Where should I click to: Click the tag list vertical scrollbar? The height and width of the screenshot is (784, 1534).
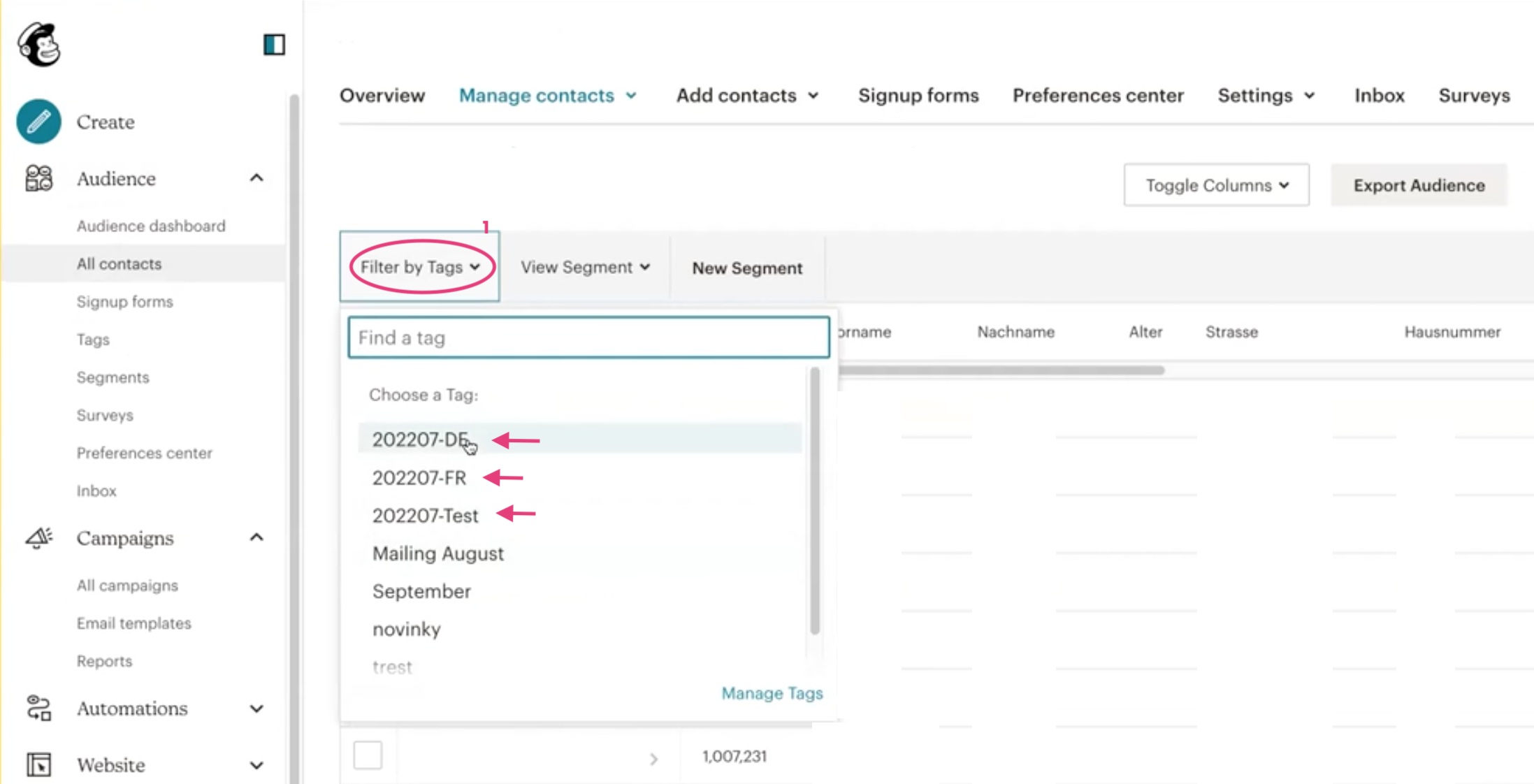click(814, 500)
